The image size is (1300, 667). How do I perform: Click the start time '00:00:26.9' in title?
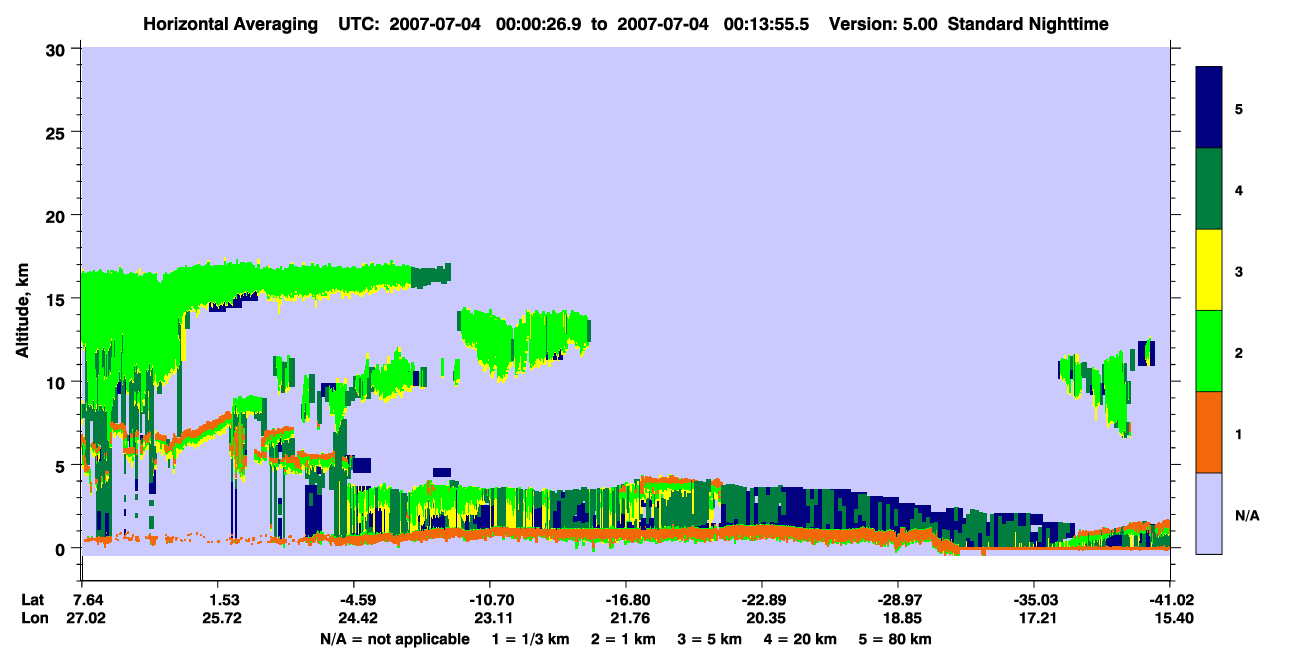click(538, 23)
